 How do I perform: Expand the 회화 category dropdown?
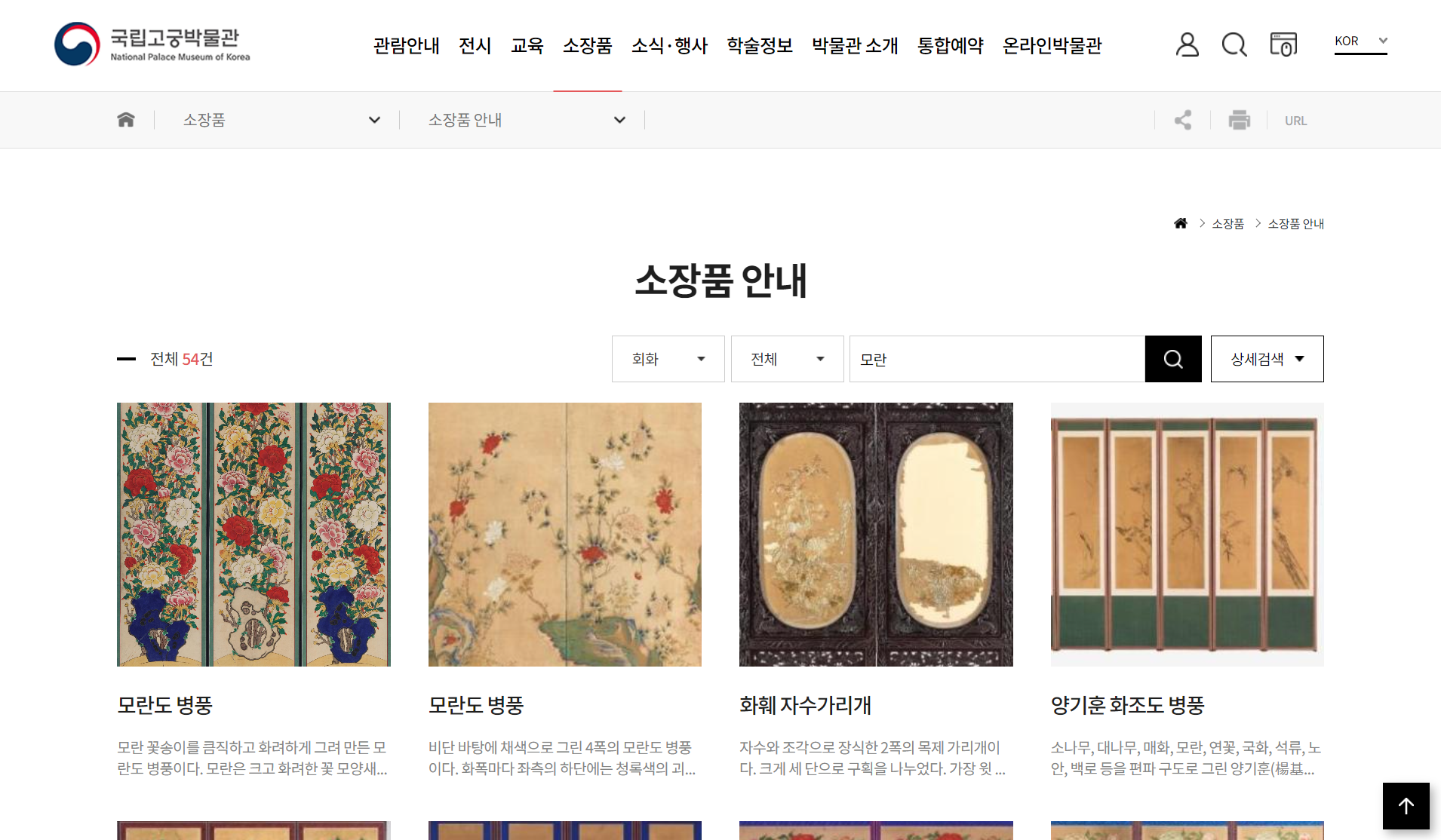pyautogui.click(x=668, y=359)
